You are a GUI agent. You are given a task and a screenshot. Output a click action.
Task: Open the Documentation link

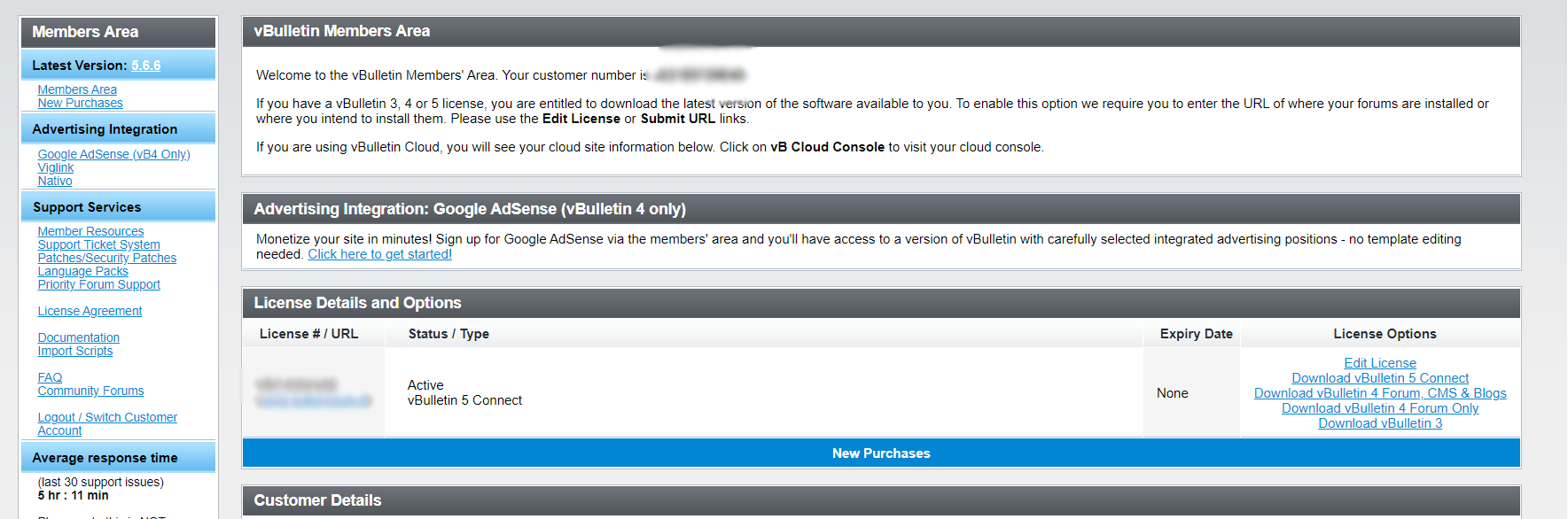78,337
